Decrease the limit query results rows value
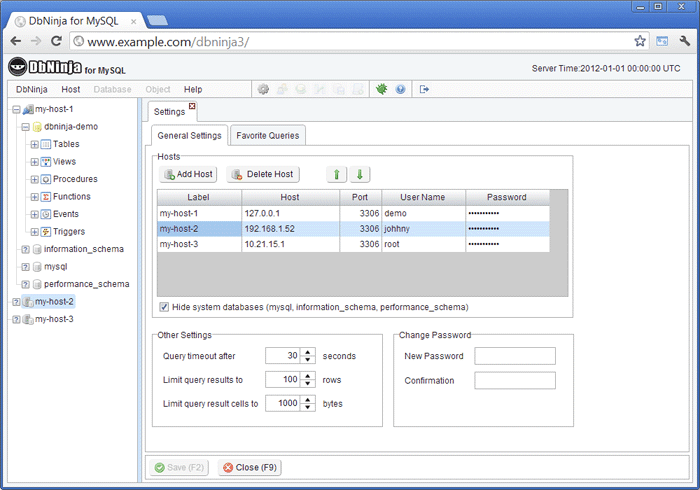The width and height of the screenshot is (700, 490). [308, 384]
